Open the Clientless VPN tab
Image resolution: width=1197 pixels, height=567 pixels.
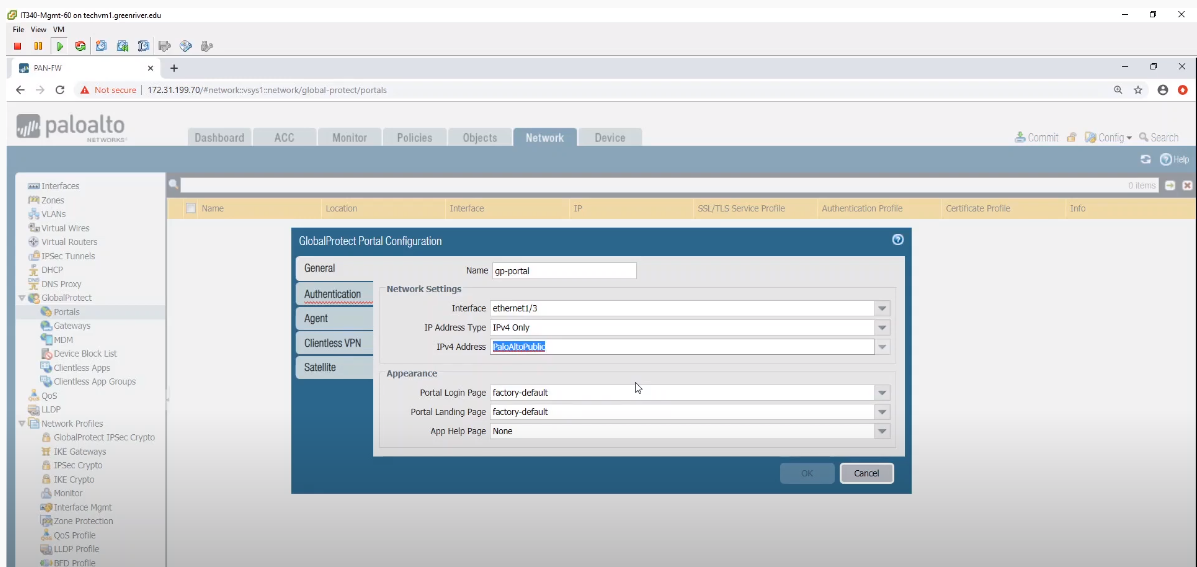coord(334,343)
